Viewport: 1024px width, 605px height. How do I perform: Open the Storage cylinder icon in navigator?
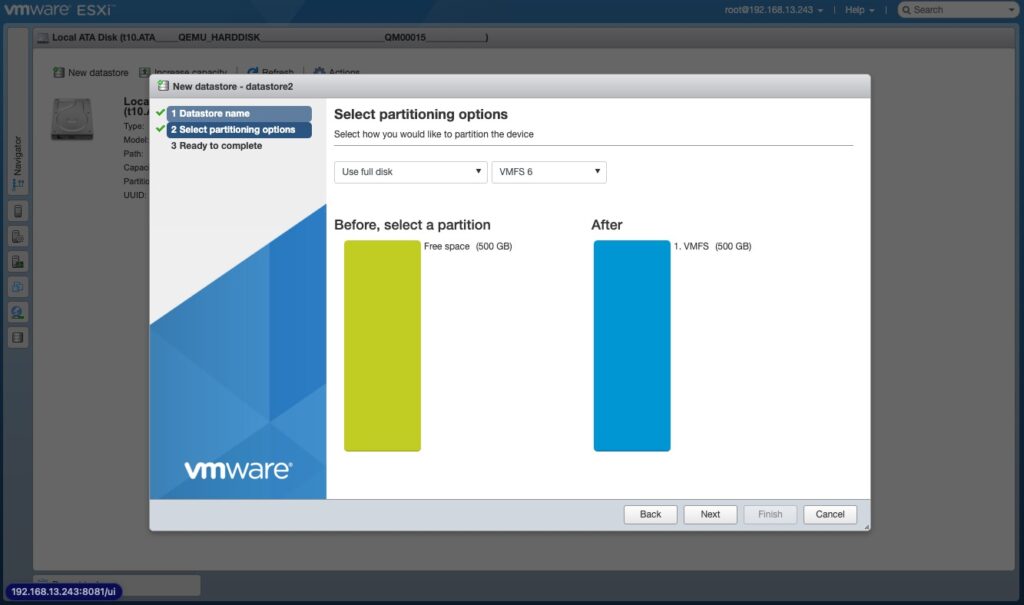click(x=18, y=338)
